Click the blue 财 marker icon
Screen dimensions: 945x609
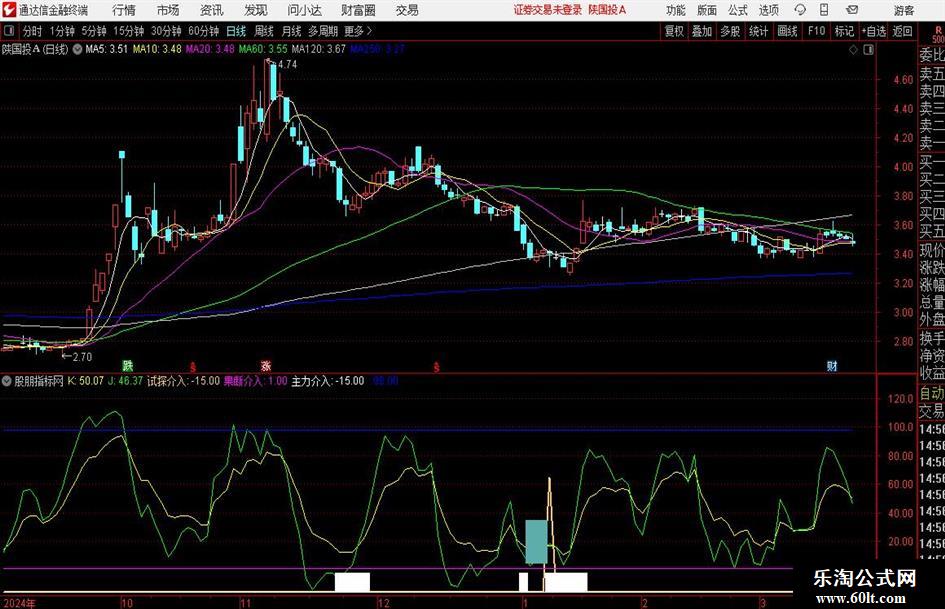tap(832, 365)
